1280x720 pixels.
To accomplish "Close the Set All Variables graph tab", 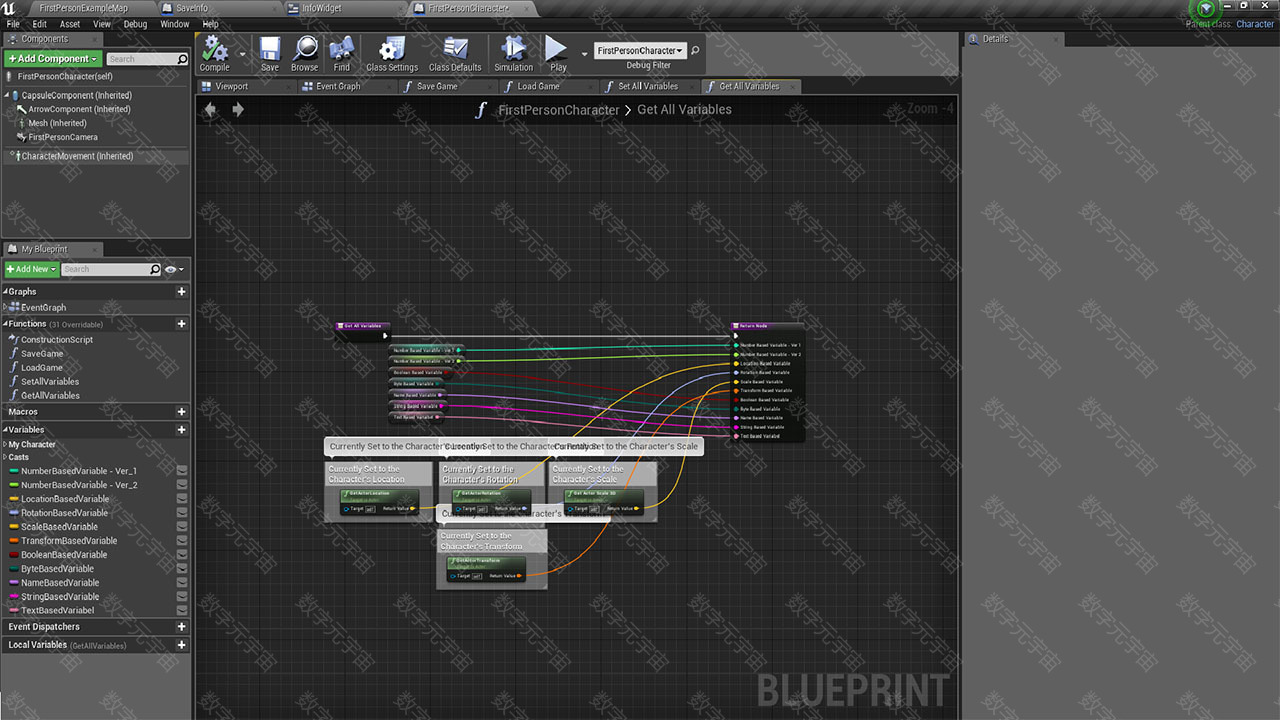I will [x=692, y=87].
